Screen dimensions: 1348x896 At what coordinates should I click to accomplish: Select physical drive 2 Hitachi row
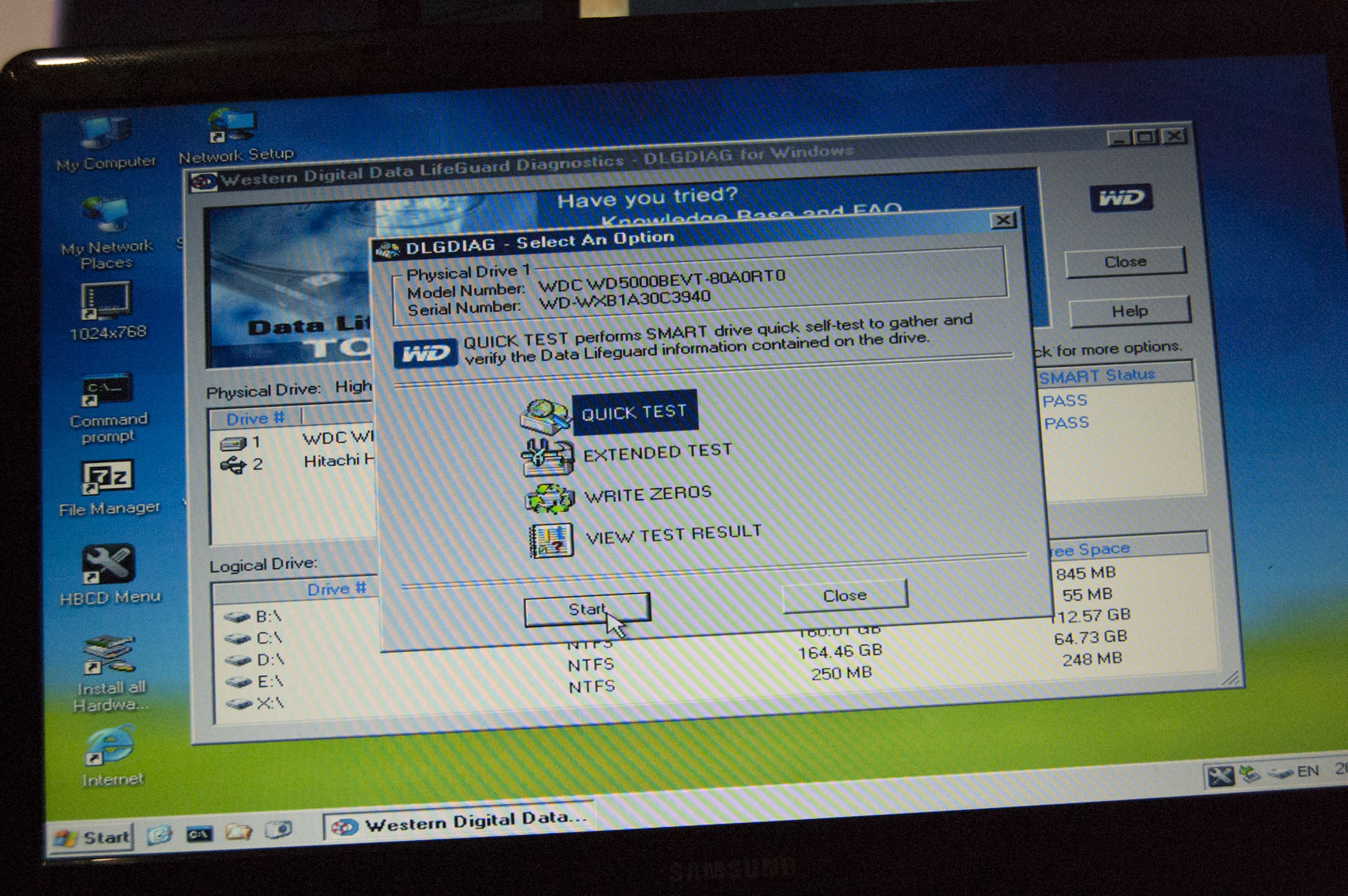click(x=295, y=463)
